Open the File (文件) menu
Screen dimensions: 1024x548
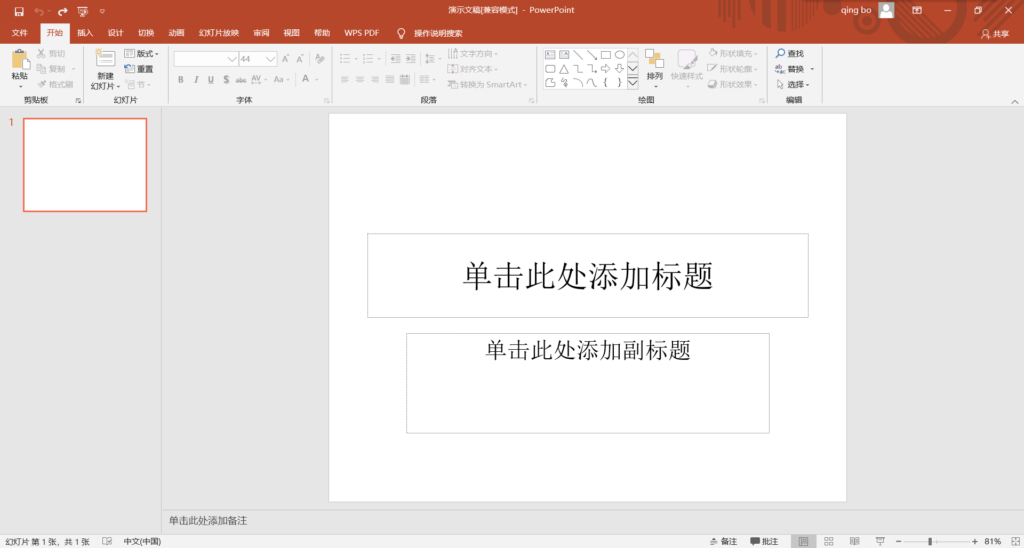point(19,33)
